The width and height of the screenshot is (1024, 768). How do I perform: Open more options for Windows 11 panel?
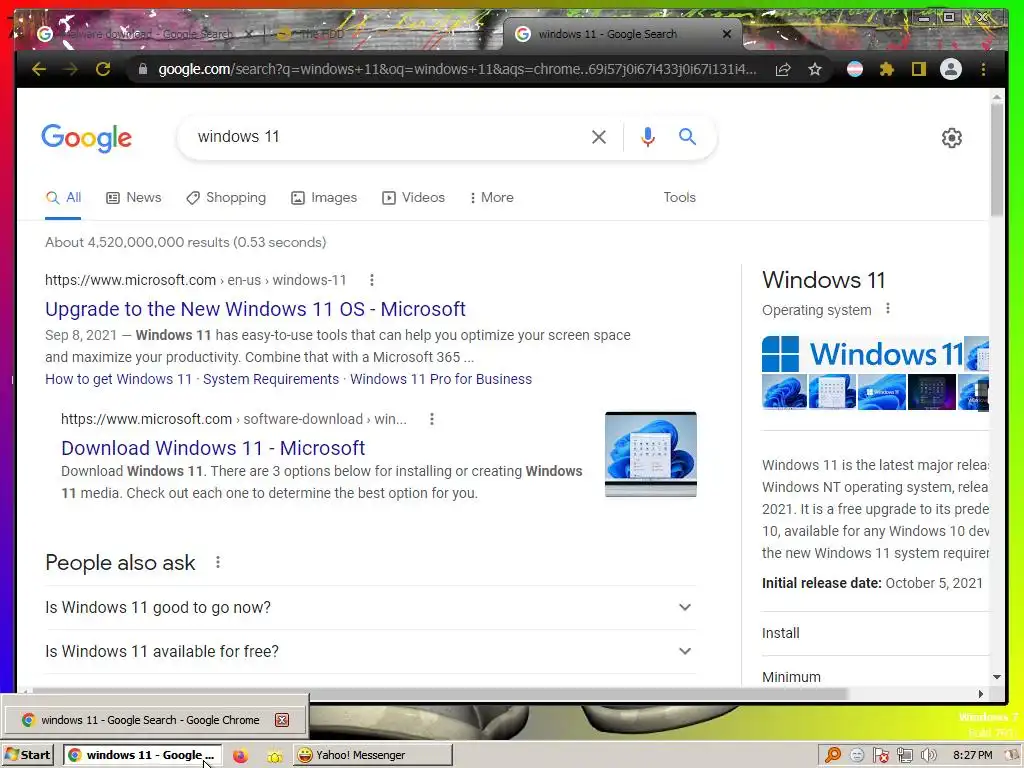click(x=888, y=308)
